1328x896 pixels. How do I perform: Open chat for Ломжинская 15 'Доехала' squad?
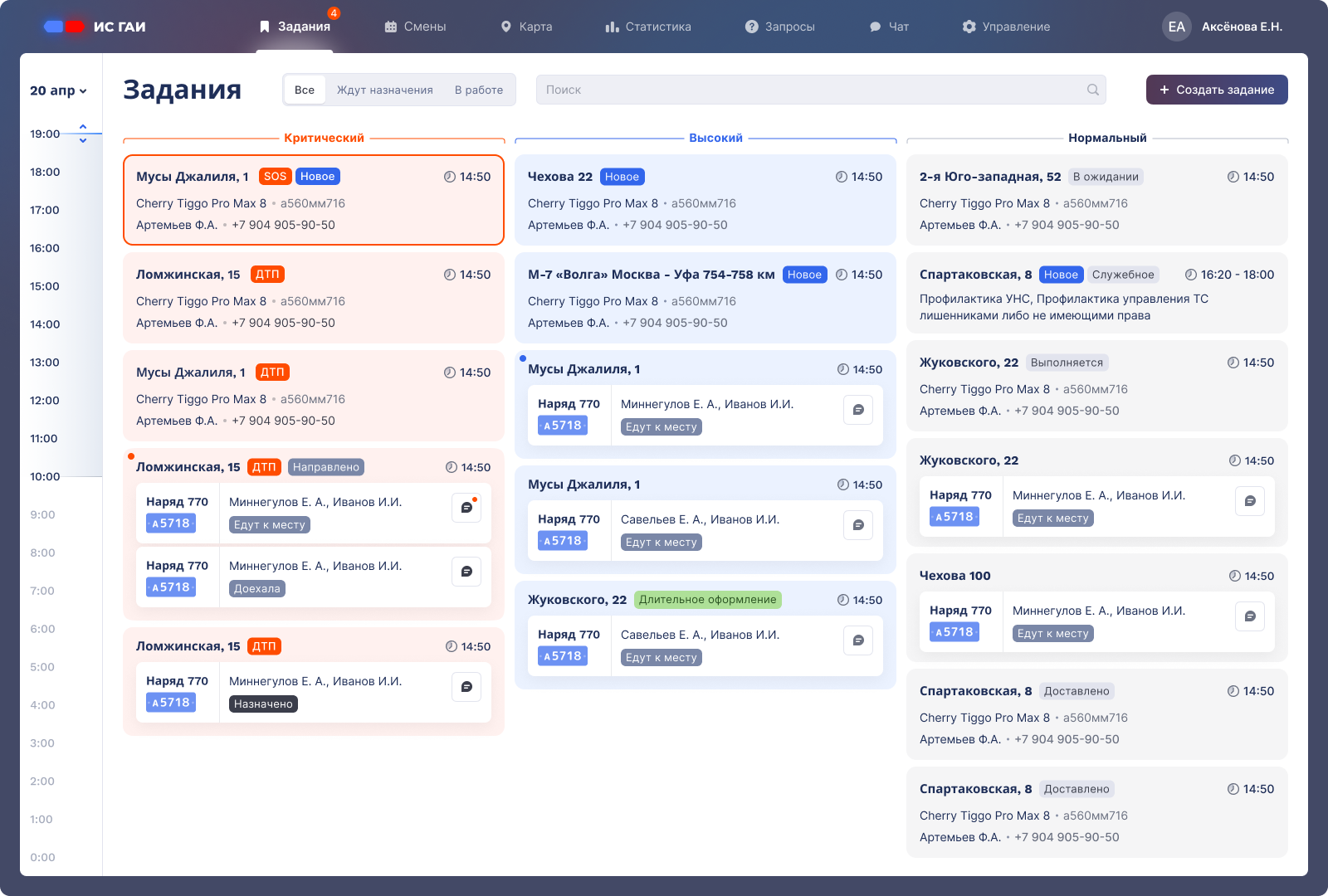(x=466, y=572)
